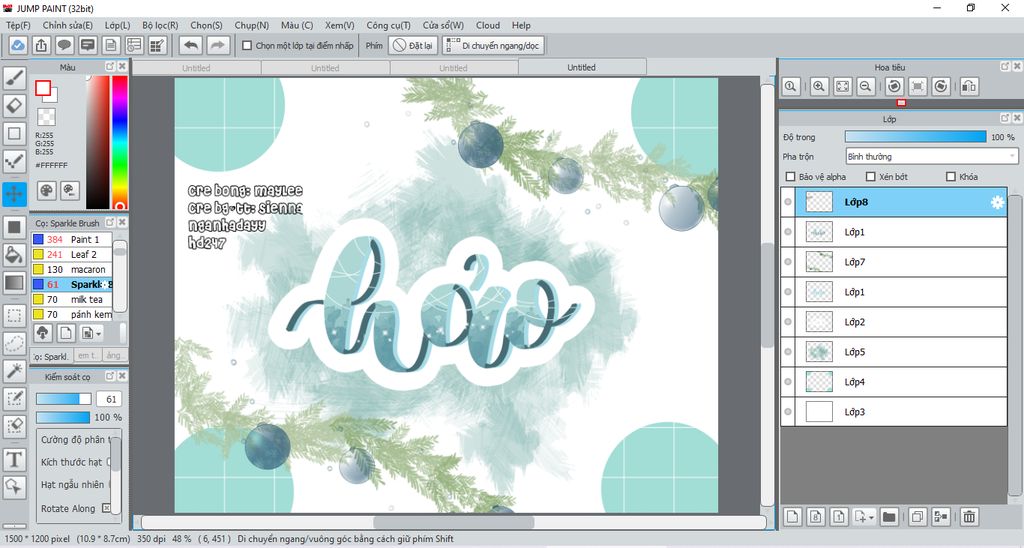1024x548 pixels.
Task: Toggle visibility of layer Lớp8
Action: pos(788,202)
